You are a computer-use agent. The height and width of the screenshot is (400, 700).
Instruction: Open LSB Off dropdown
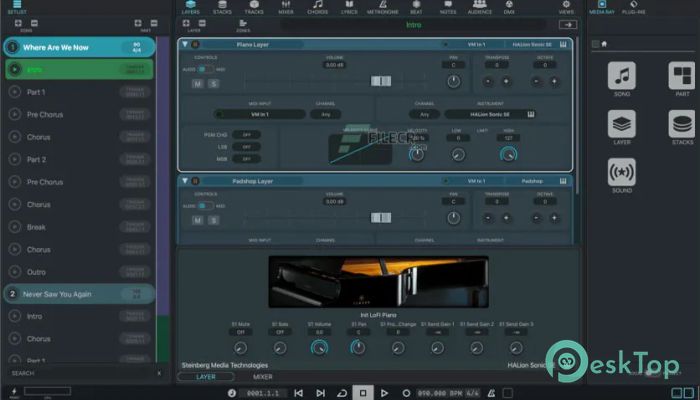(x=246, y=146)
